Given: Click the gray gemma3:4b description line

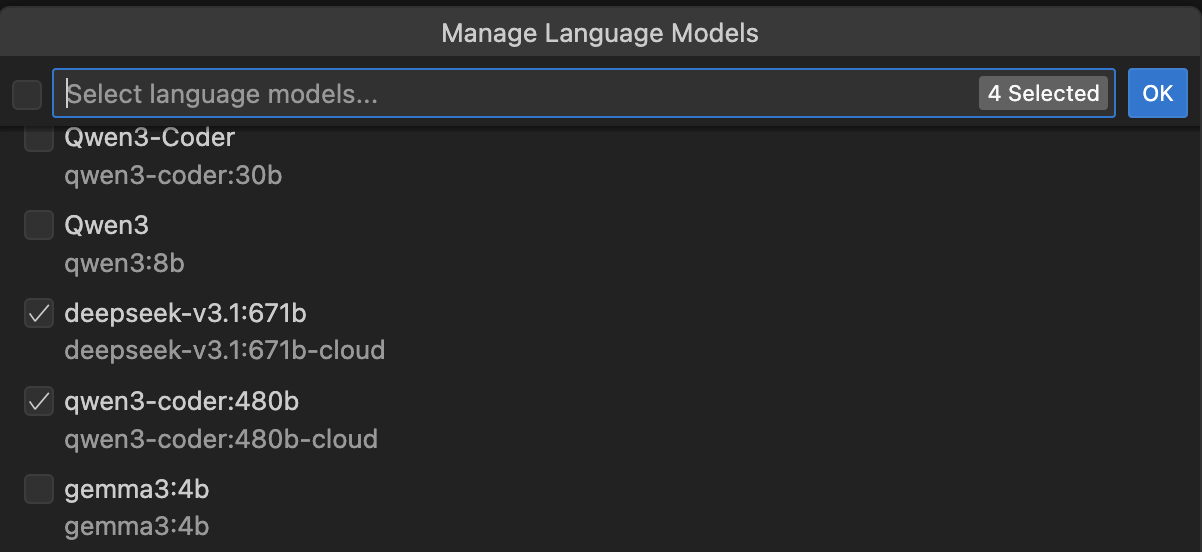Looking at the screenshot, I should point(136,526).
